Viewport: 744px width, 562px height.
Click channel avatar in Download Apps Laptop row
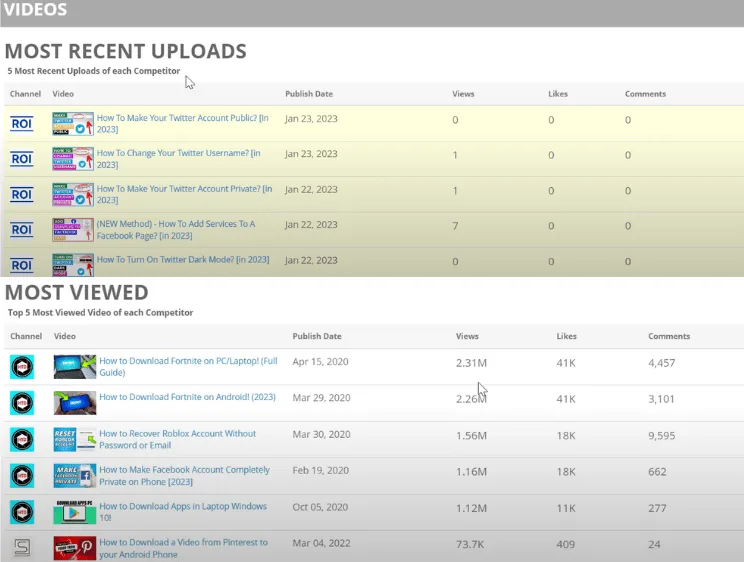[22, 512]
